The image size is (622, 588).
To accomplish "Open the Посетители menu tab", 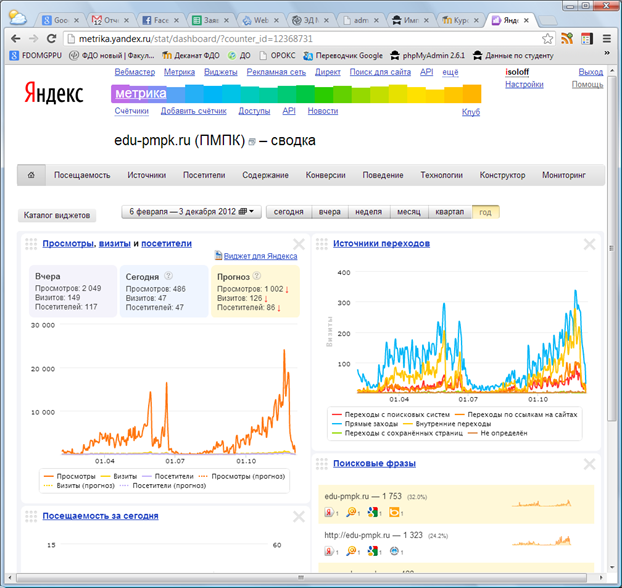I will [x=204, y=175].
